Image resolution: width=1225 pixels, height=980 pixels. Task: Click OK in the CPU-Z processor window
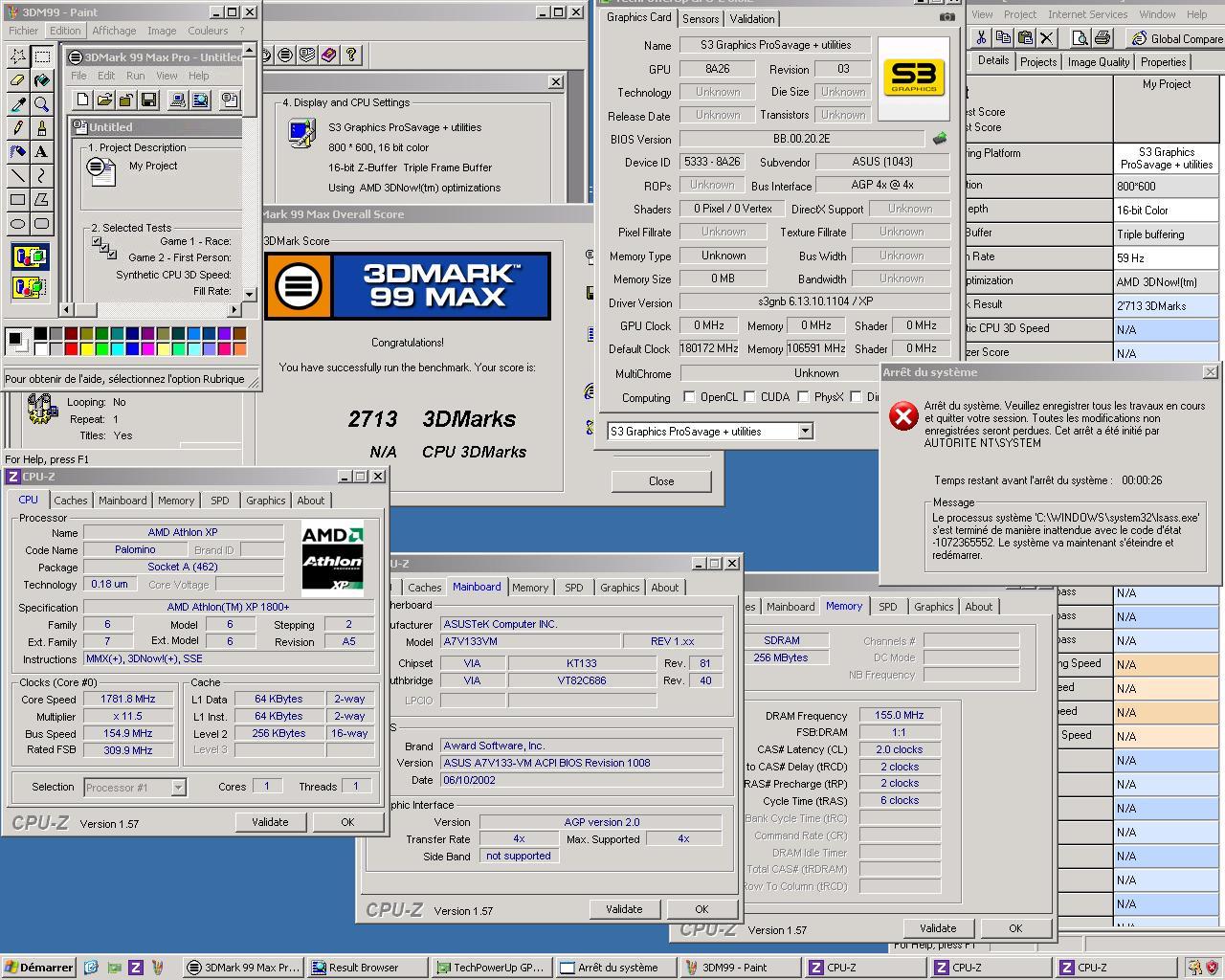347,822
